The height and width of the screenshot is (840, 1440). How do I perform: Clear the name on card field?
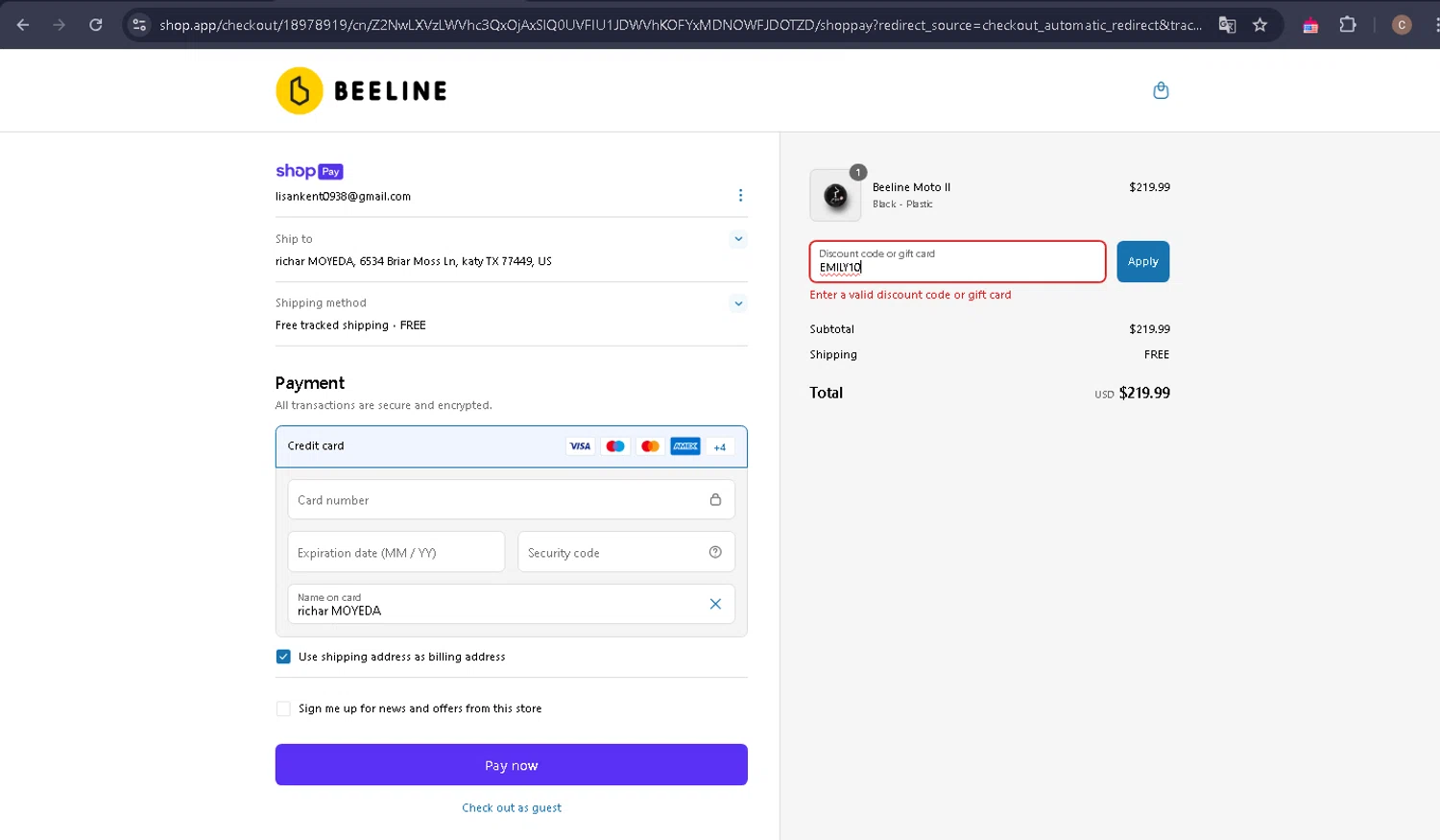tap(715, 604)
